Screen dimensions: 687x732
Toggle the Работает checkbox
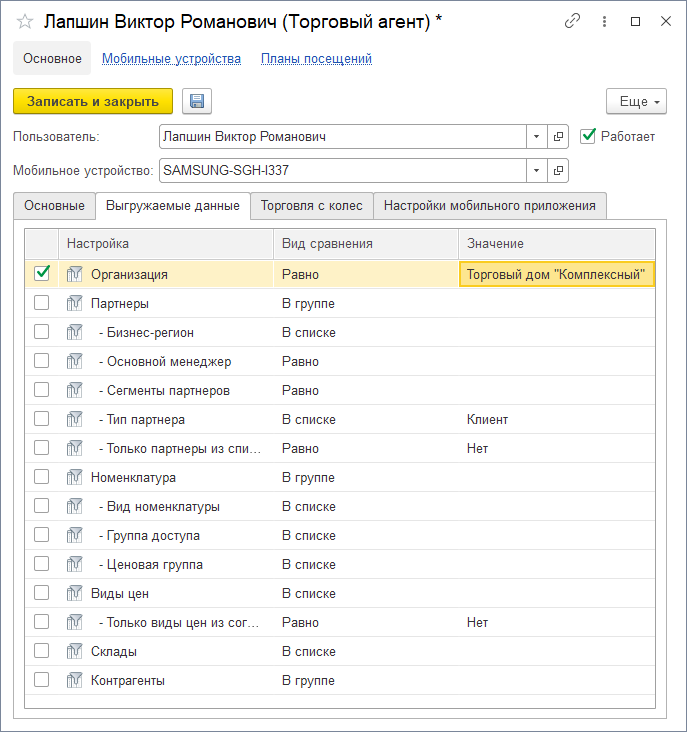tap(588, 136)
